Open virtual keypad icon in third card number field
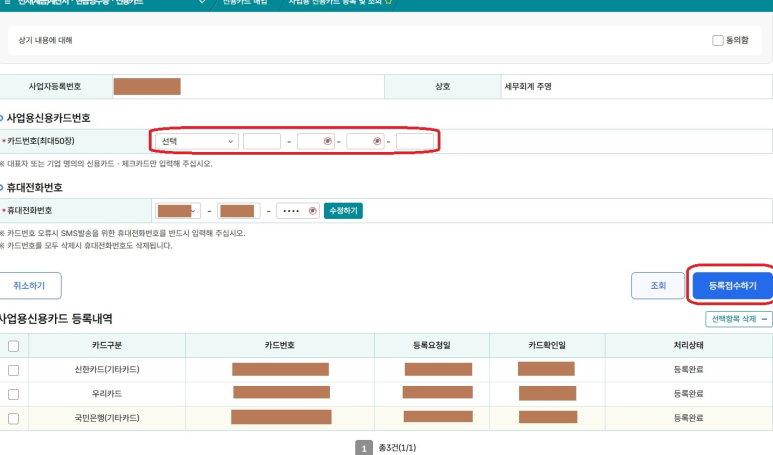The image size is (773, 455). pos(377,141)
